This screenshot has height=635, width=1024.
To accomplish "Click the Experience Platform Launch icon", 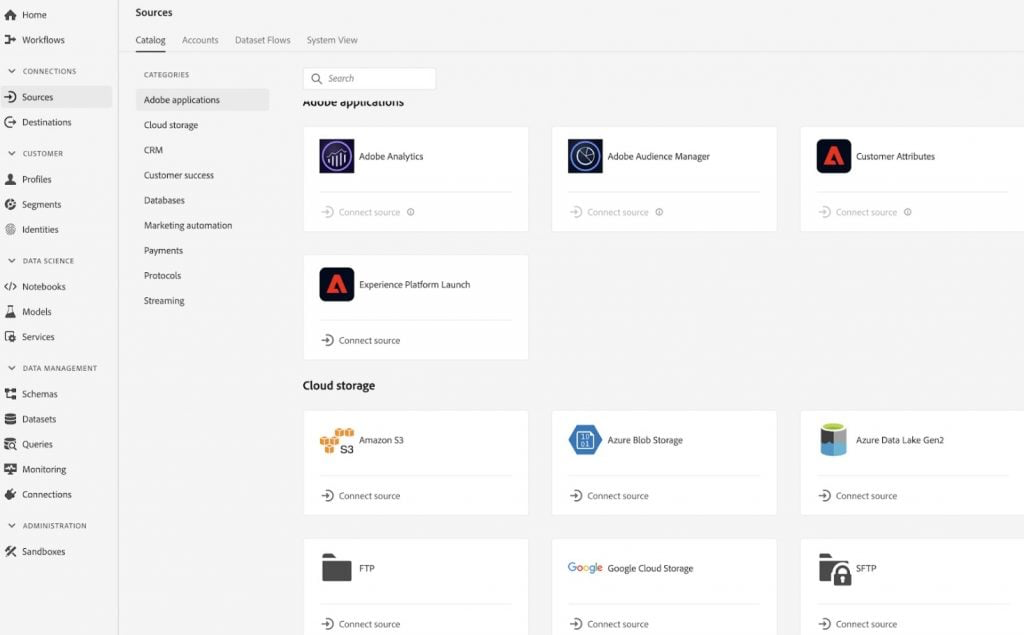I will (x=337, y=284).
